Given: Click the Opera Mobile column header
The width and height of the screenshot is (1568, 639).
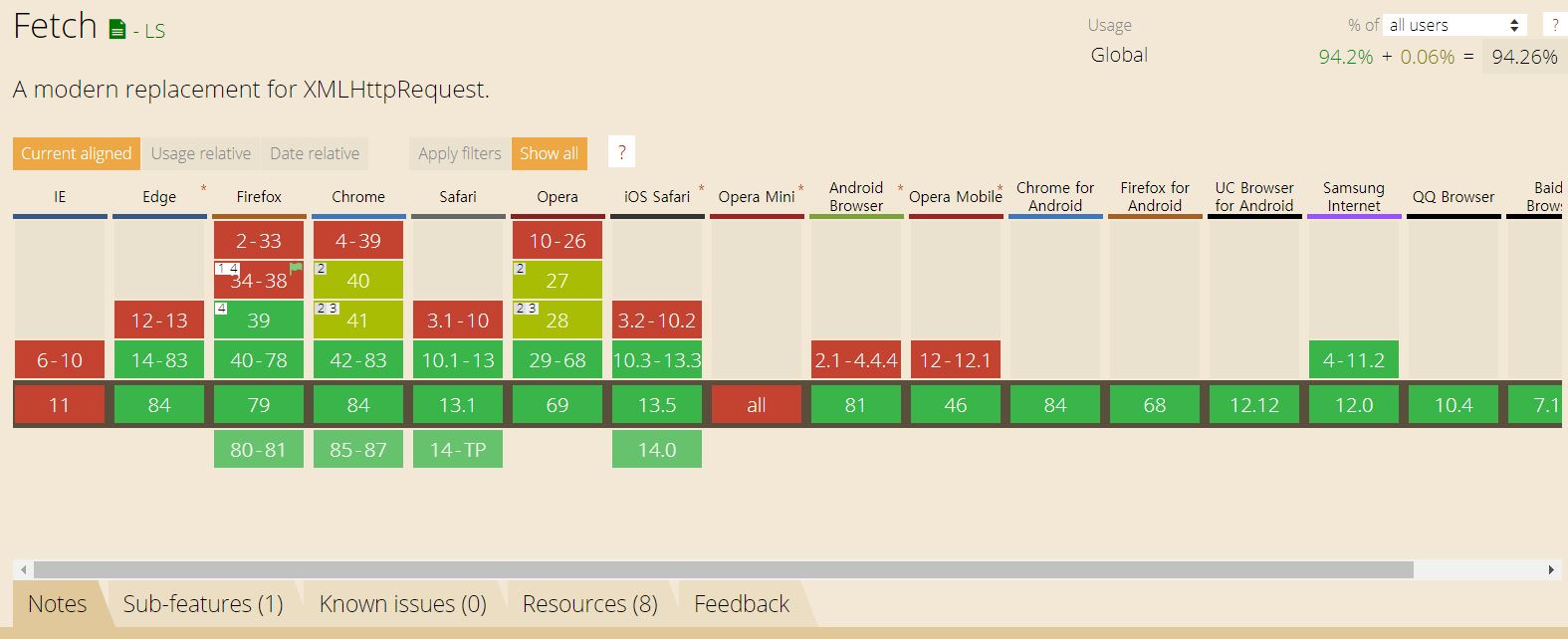Looking at the screenshot, I should coord(956,197).
